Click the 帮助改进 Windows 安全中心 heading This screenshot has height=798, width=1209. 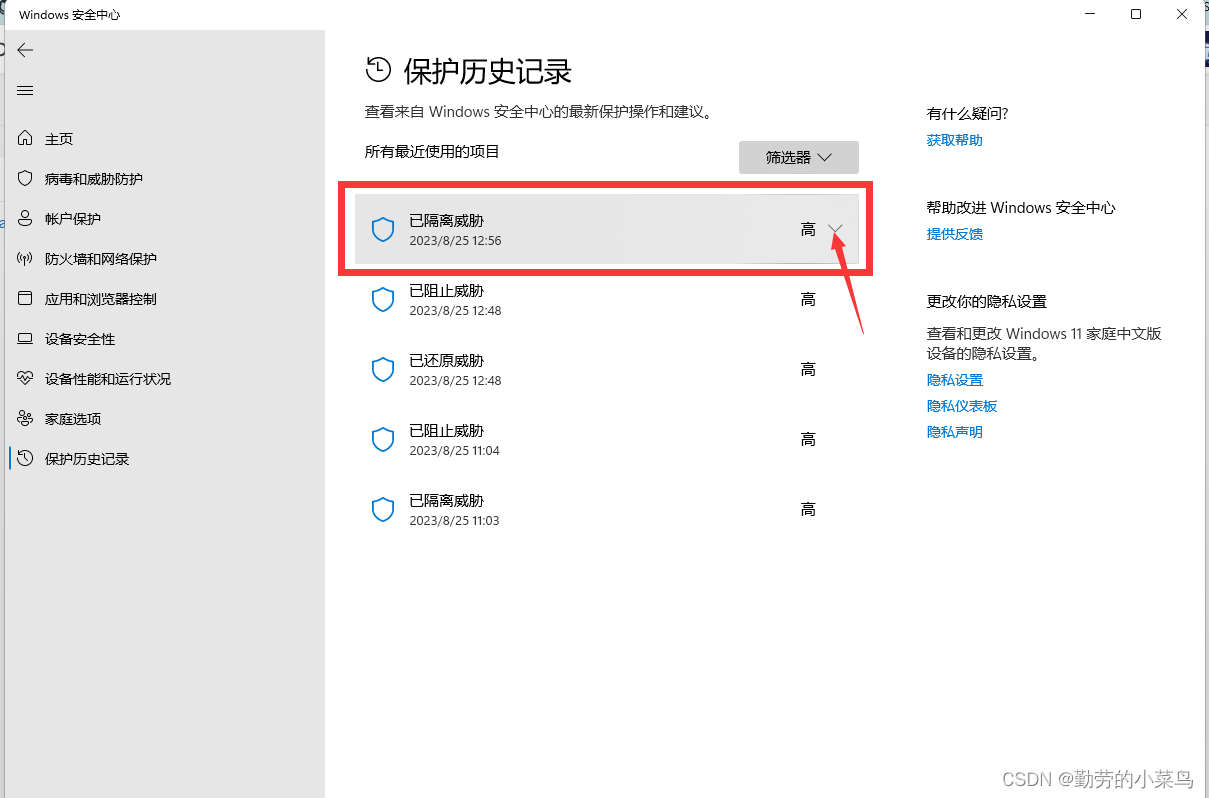(1021, 208)
